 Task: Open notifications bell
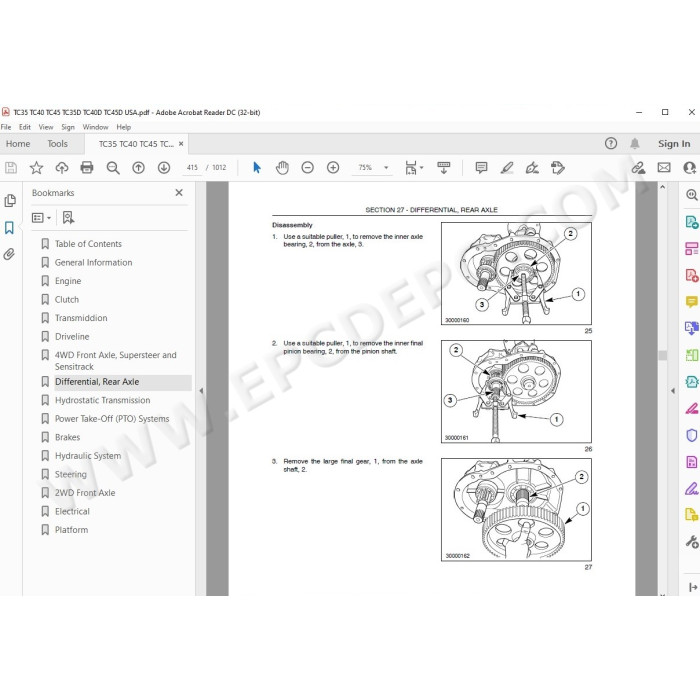634,143
